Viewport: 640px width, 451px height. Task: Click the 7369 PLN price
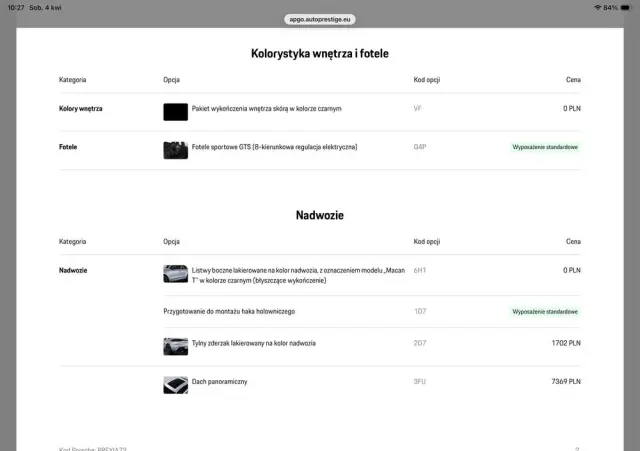tap(565, 382)
